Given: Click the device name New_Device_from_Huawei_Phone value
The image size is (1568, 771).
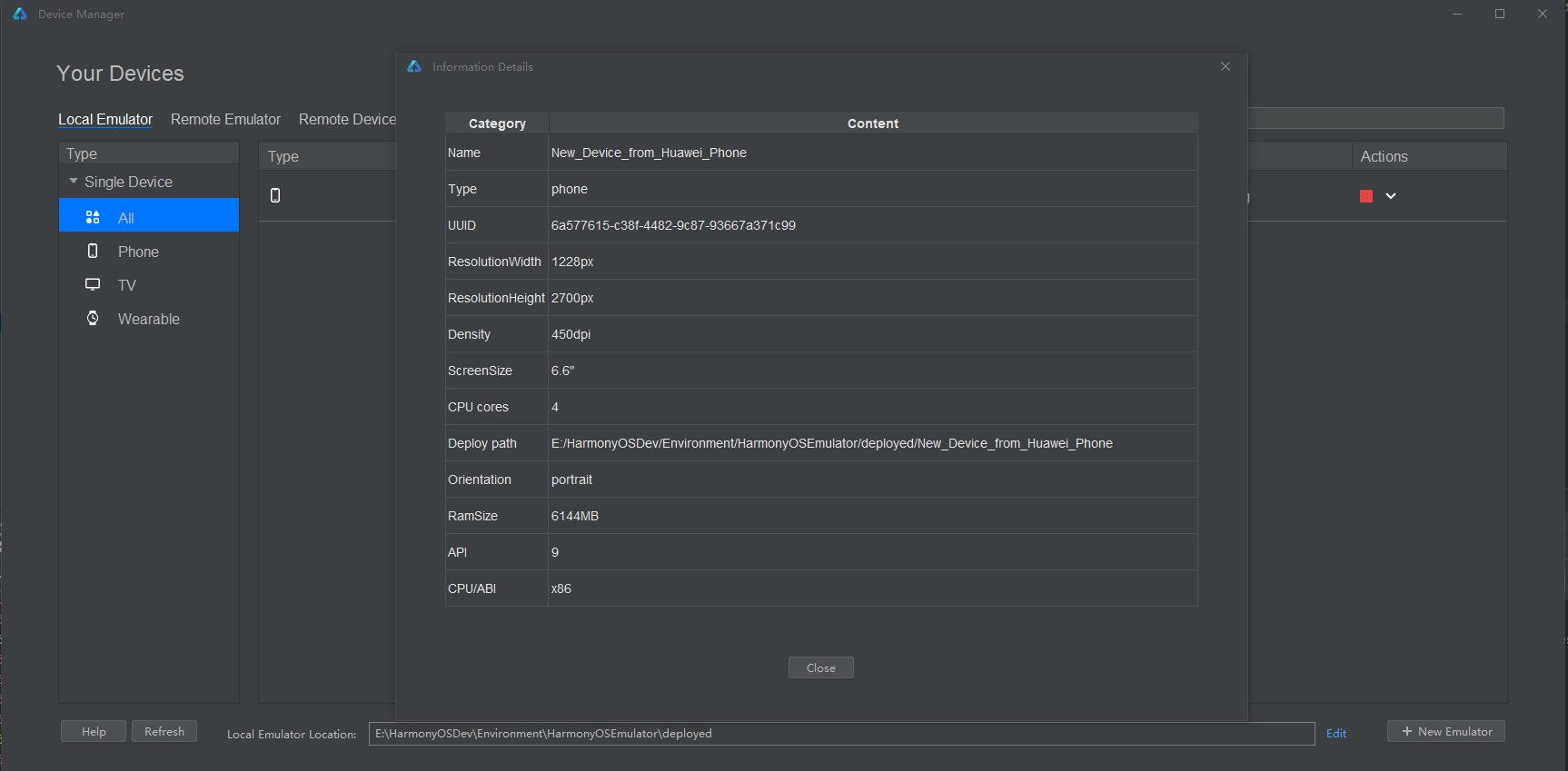Looking at the screenshot, I should [x=649, y=153].
